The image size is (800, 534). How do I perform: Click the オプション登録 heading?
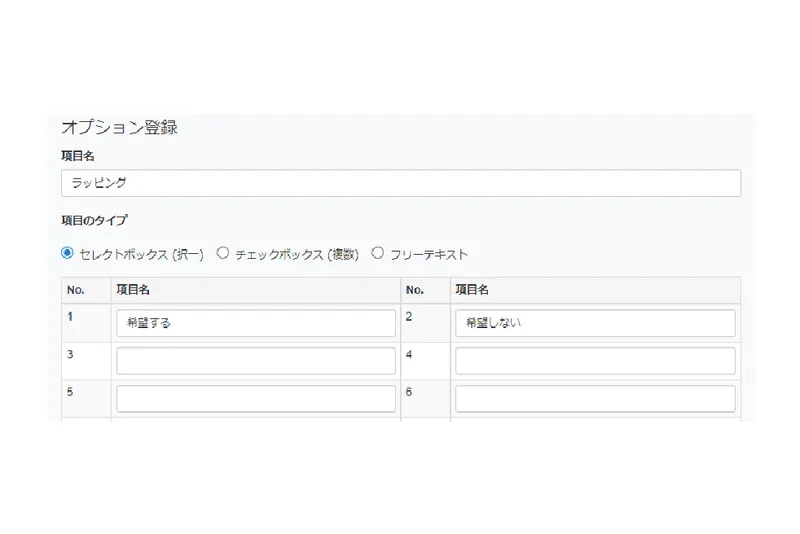[119, 127]
